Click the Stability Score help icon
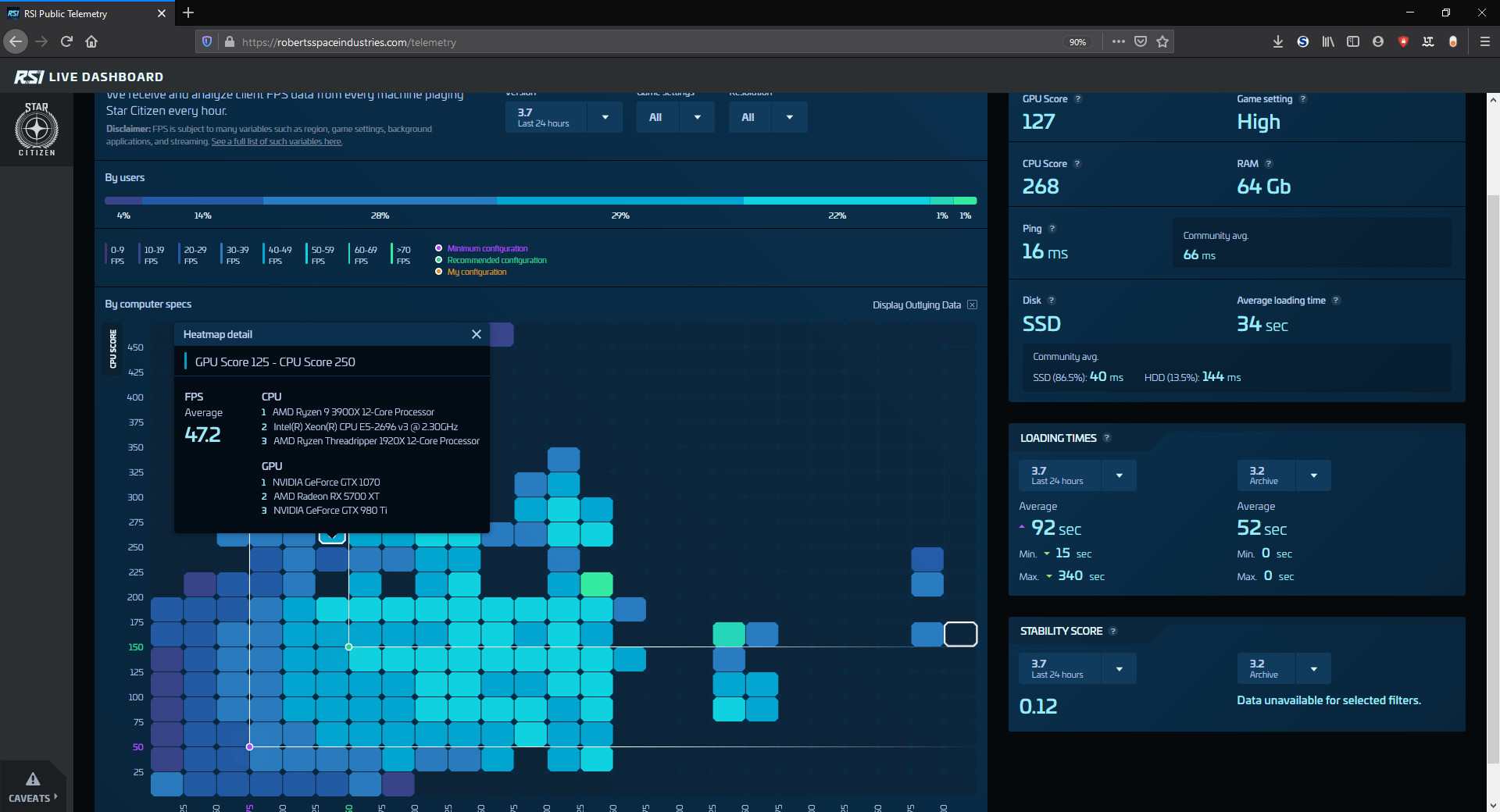Image resolution: width=1500 pixels, height=812 pixels. 1113,631
